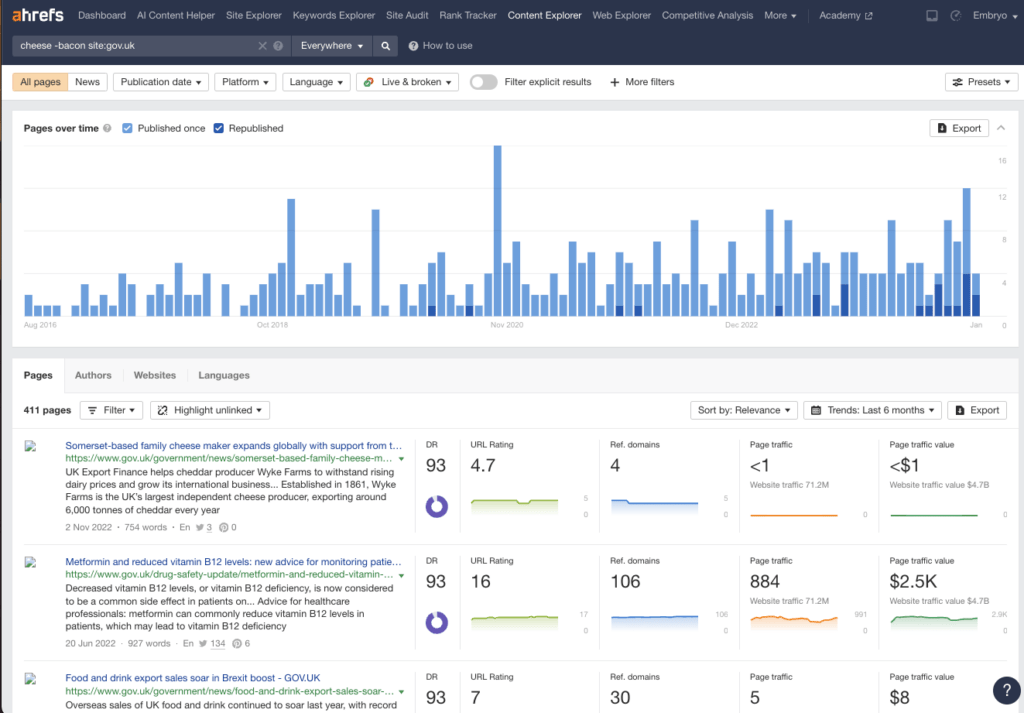
Task: Open the help info icon beside Pages over time
Action: coord(107,129)
